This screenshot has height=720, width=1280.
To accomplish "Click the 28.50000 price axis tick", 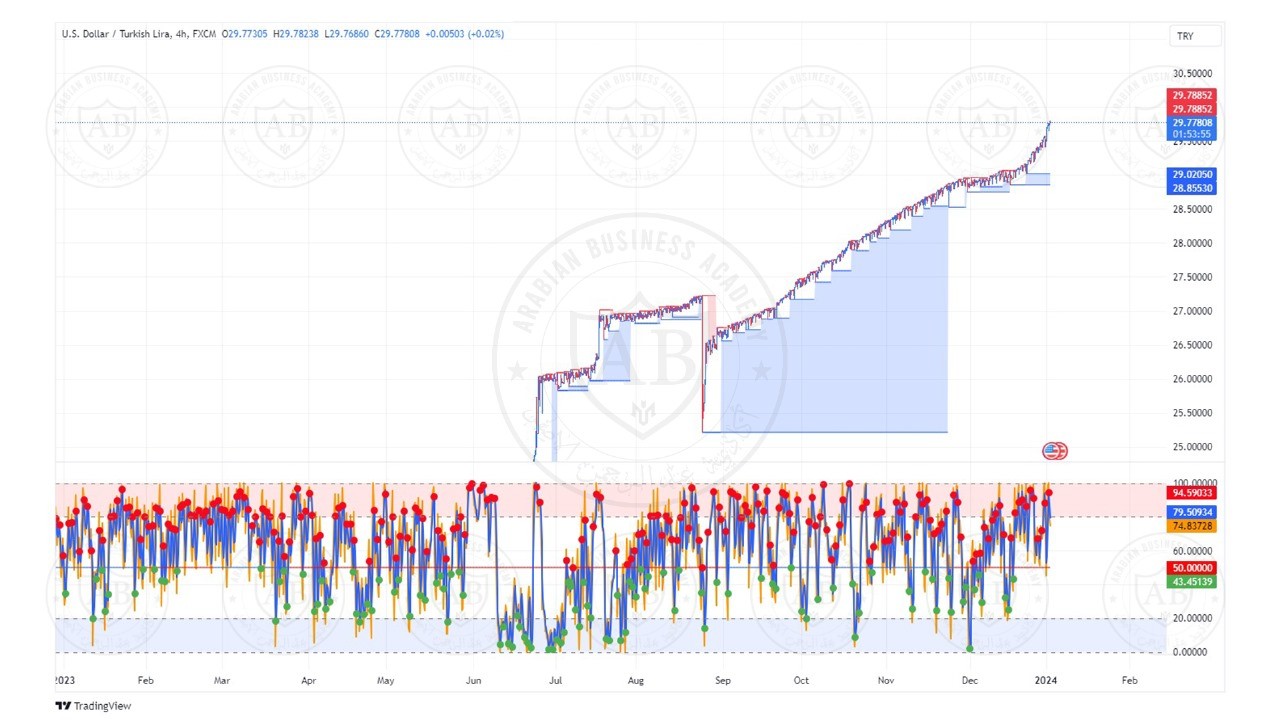I will point(1192,209).
